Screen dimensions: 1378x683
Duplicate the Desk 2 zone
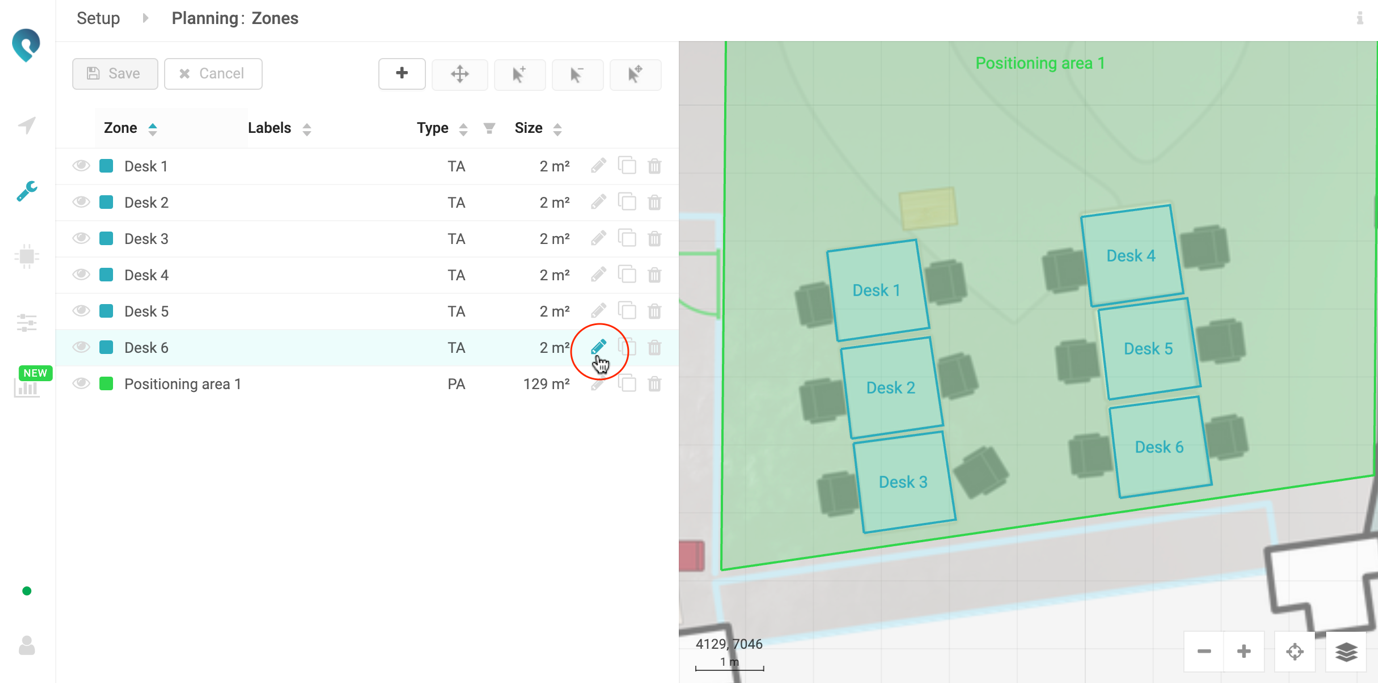coord(627,202)
